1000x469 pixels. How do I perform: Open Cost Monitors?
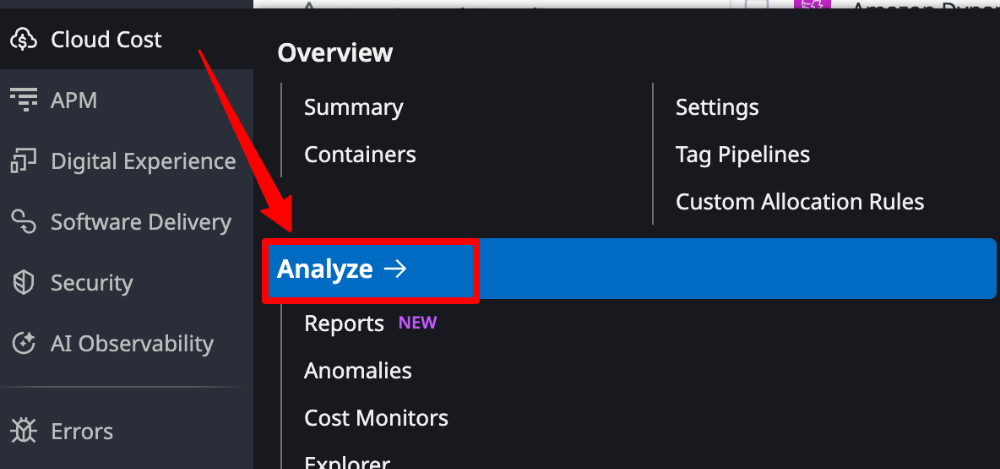coord(376,418)
